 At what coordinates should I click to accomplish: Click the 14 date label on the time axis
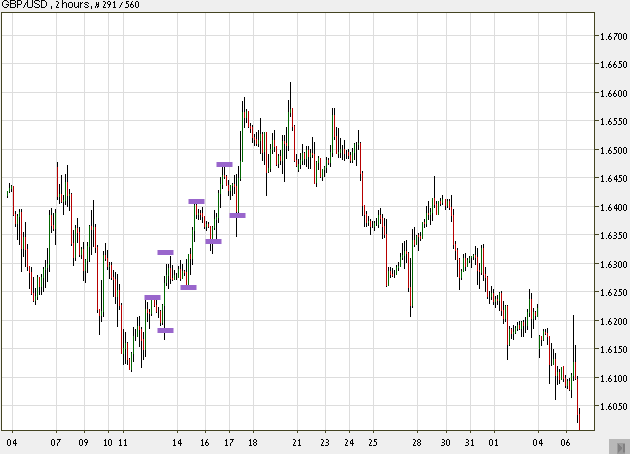pos(177,443)
